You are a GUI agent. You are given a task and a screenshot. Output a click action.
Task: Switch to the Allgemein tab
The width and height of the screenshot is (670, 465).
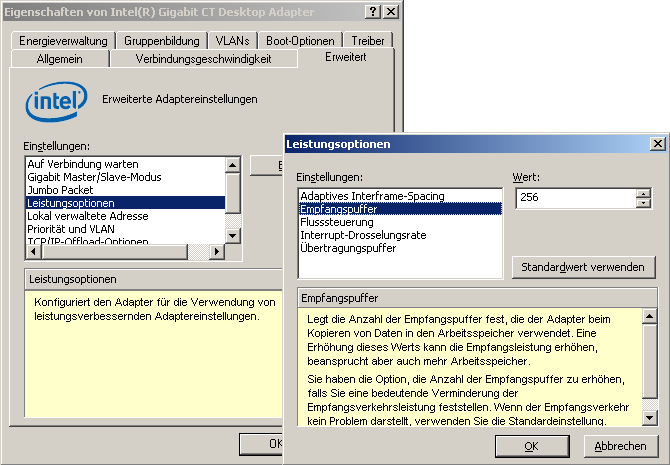[x=59, y=59]
